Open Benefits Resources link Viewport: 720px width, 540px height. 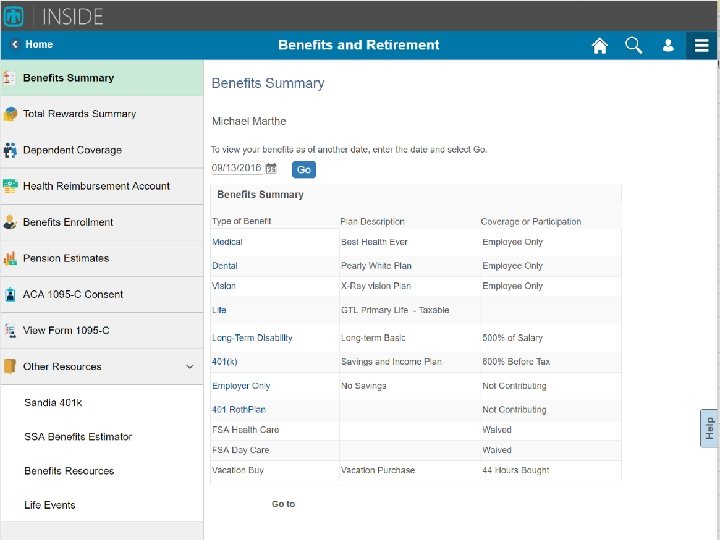coord(69,471)
